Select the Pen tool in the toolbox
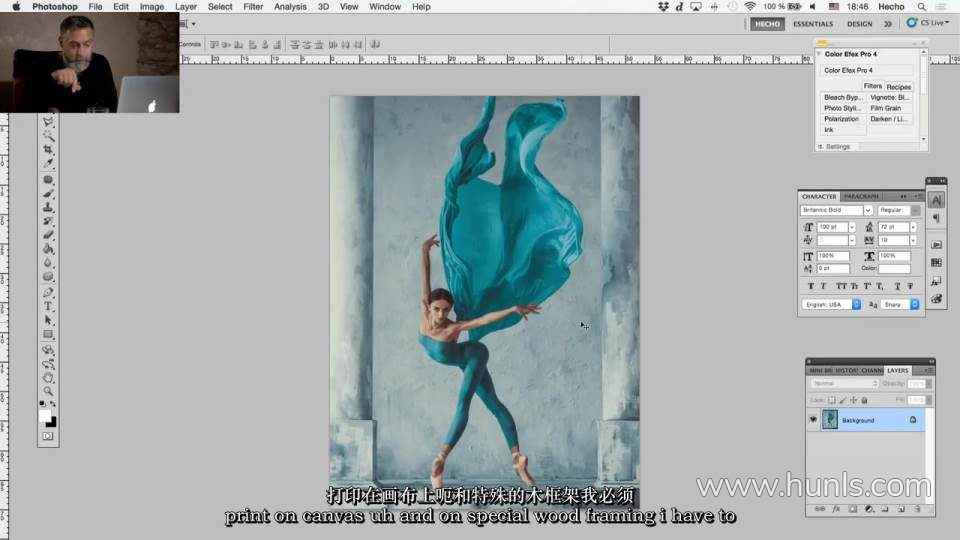960x540 pixels. click(48, 292)
